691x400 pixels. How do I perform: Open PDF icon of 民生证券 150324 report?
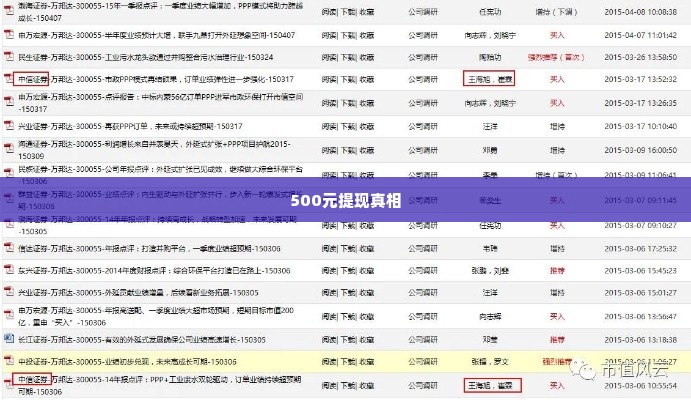9,56
